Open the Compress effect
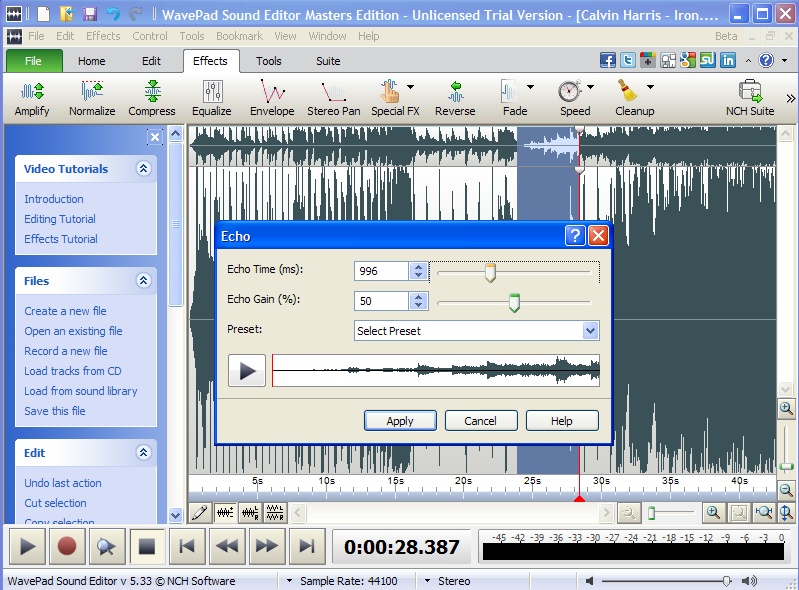The width and height of the screenshot is (799, 590). point(152,98)
